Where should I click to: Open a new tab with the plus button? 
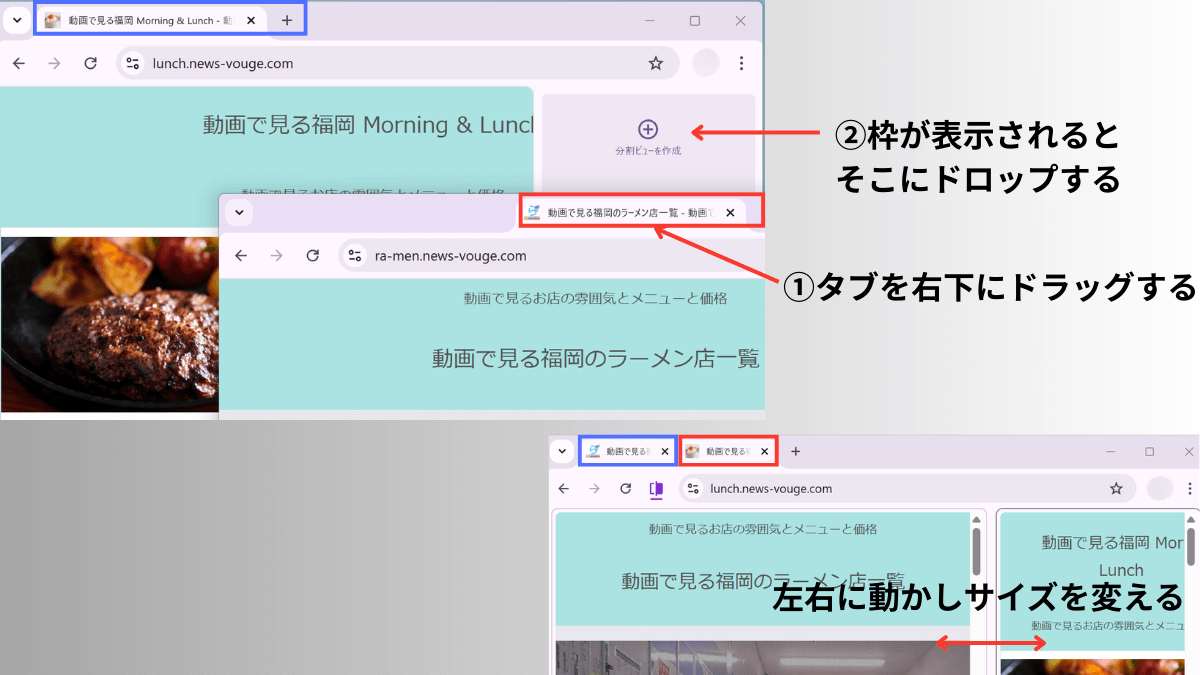coord(287,19)
